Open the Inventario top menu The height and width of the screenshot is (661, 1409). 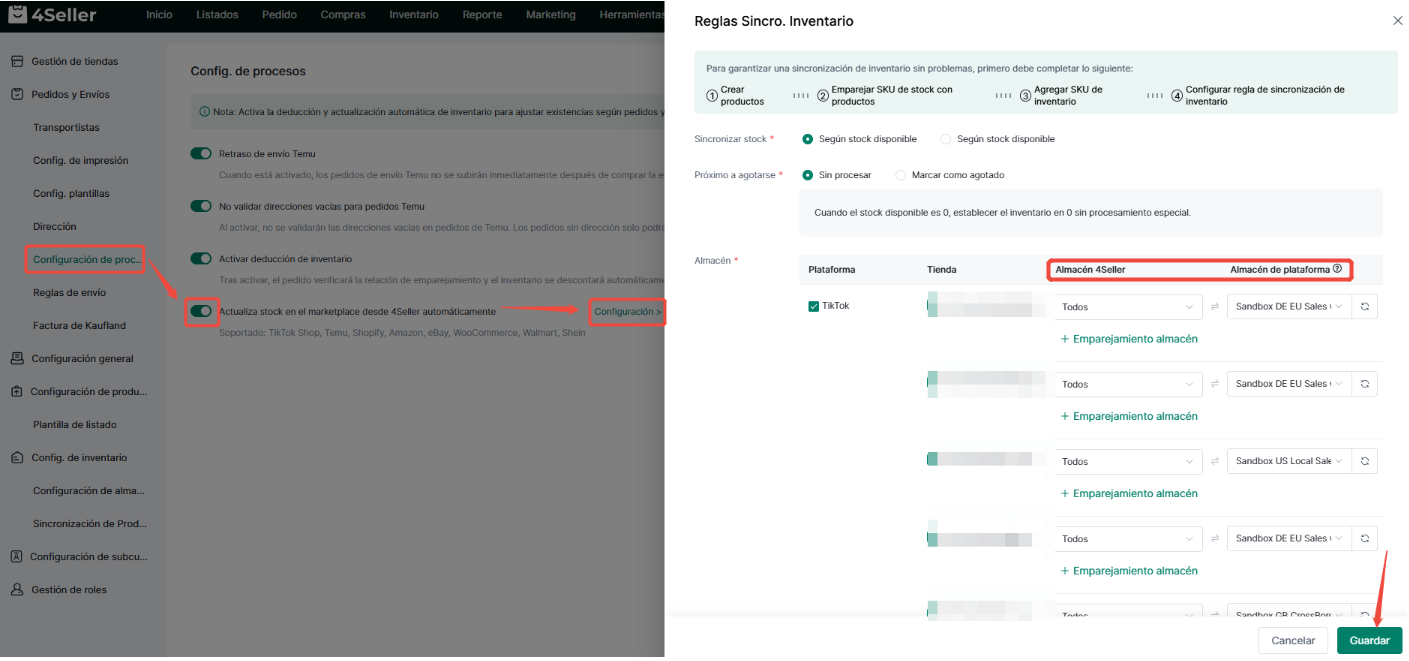pyautogui.click(x=414, y=15)
